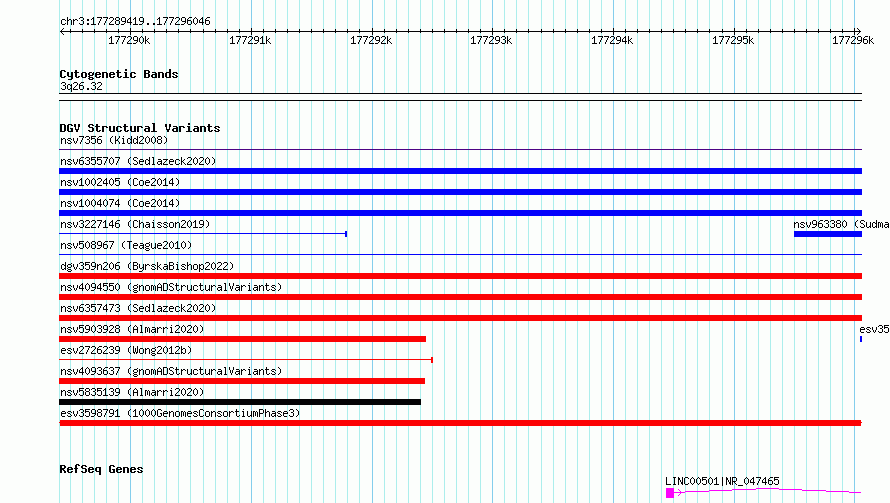
Task: Select the nsv5903928 (Almarri2020) label
Action: tap(132, 329)
